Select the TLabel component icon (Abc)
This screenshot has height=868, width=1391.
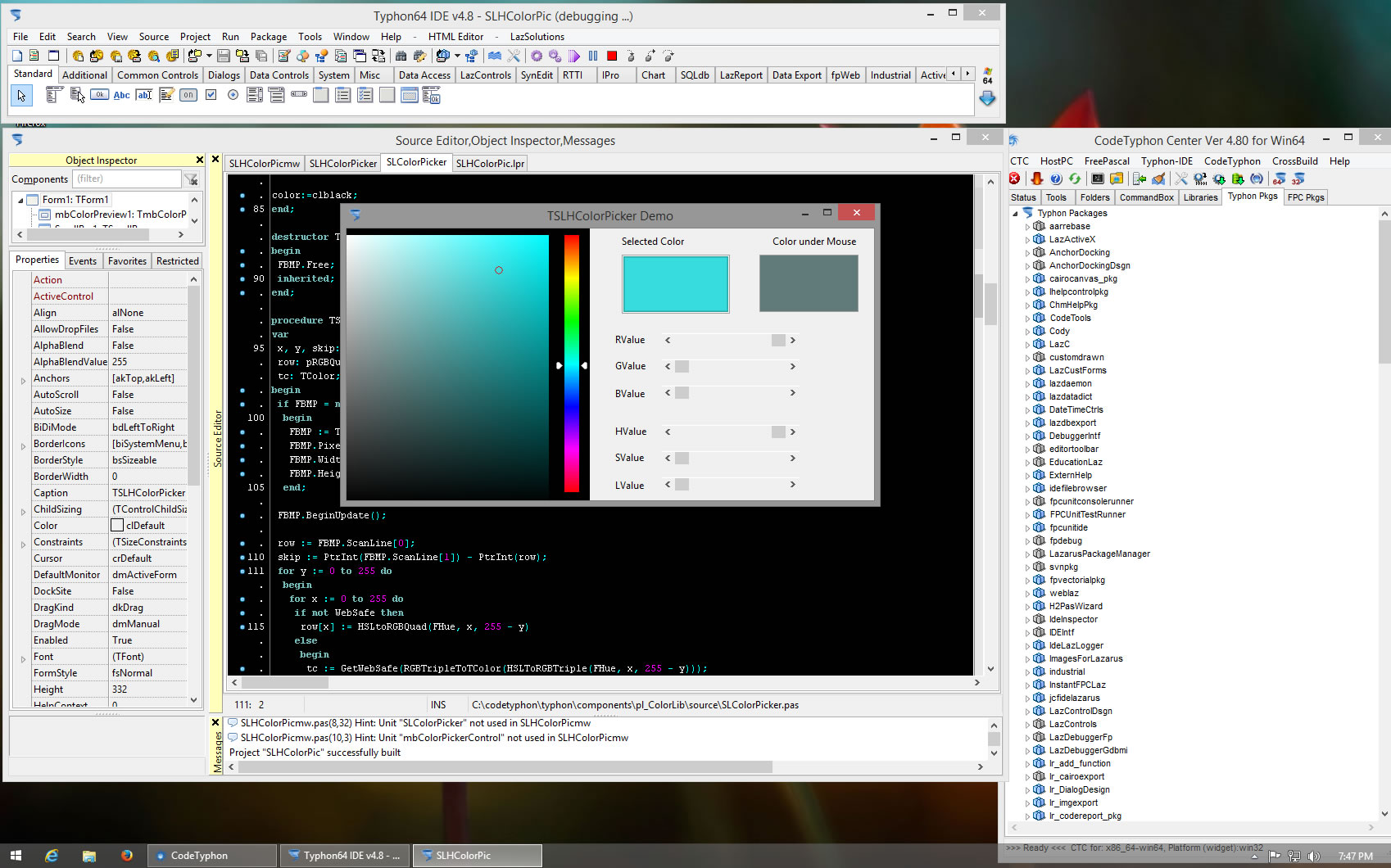122,95
